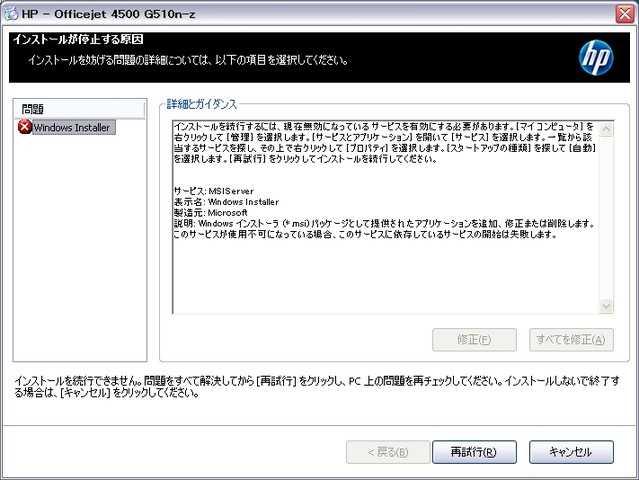Click the installer icon in title bar
The height and width of the screenshot is (480, 639).
tap(11, 14)
